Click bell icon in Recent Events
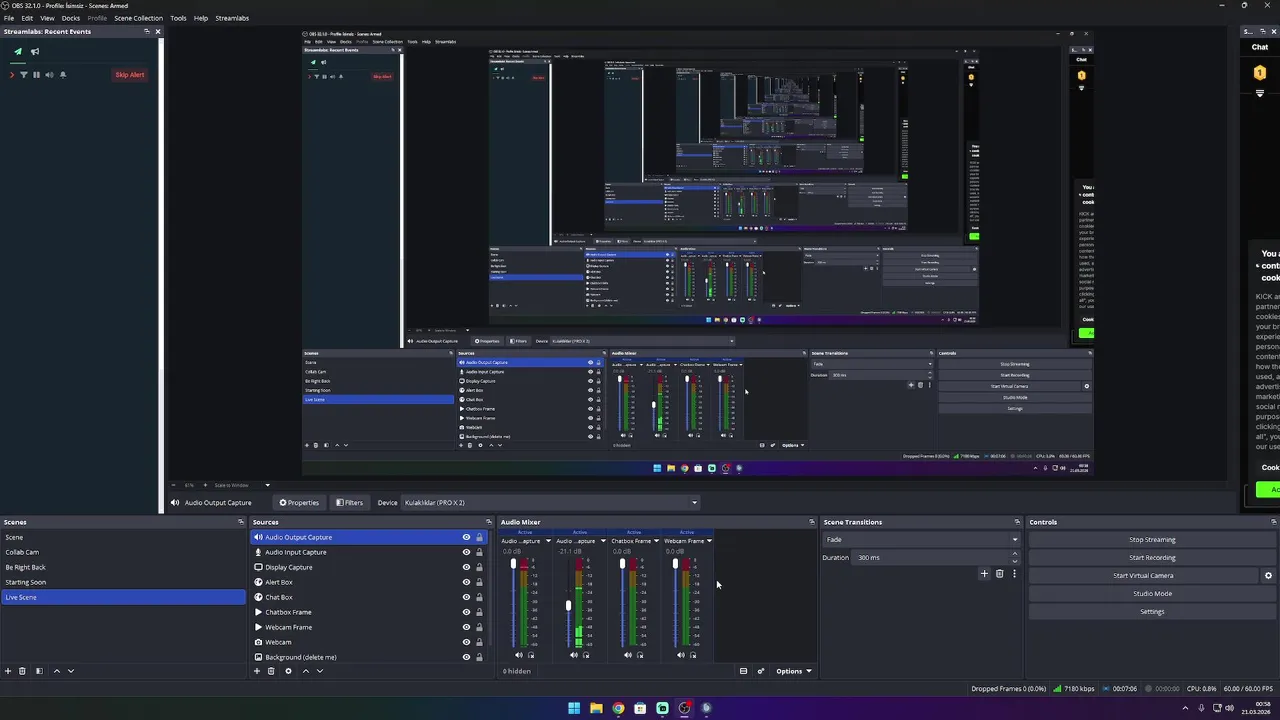 [x=62, y=75]
